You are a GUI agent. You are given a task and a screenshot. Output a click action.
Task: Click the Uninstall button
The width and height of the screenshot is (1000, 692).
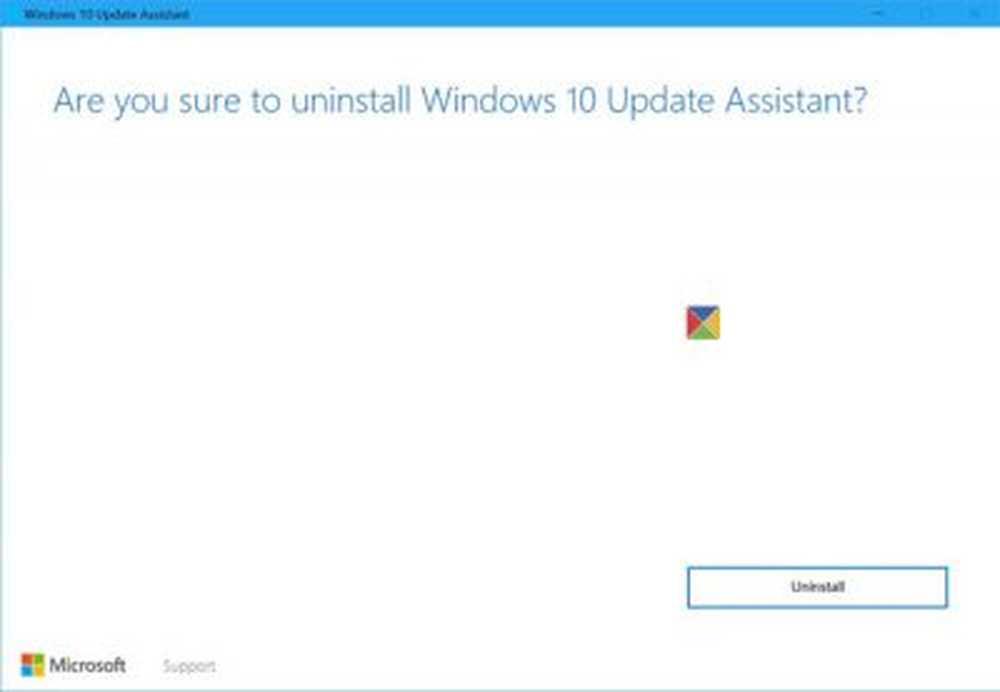pos(817,587)
